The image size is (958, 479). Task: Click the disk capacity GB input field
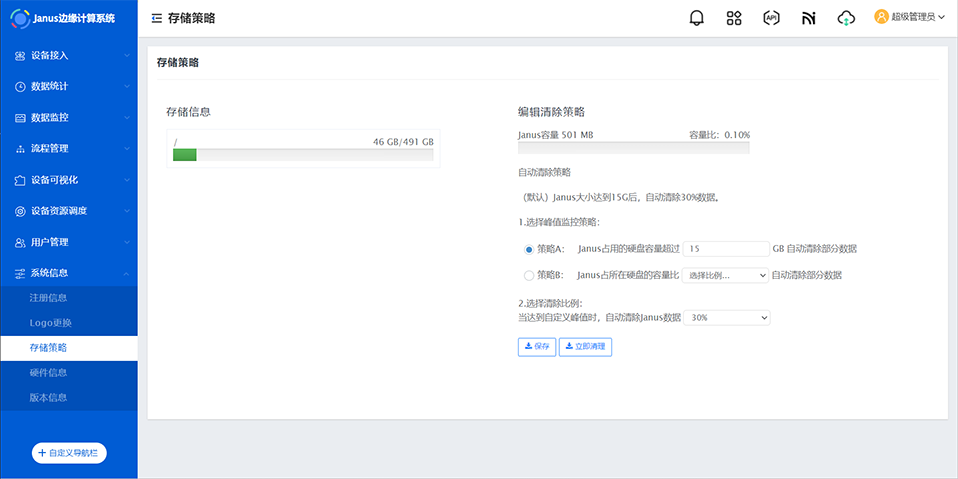pos(724,249)
